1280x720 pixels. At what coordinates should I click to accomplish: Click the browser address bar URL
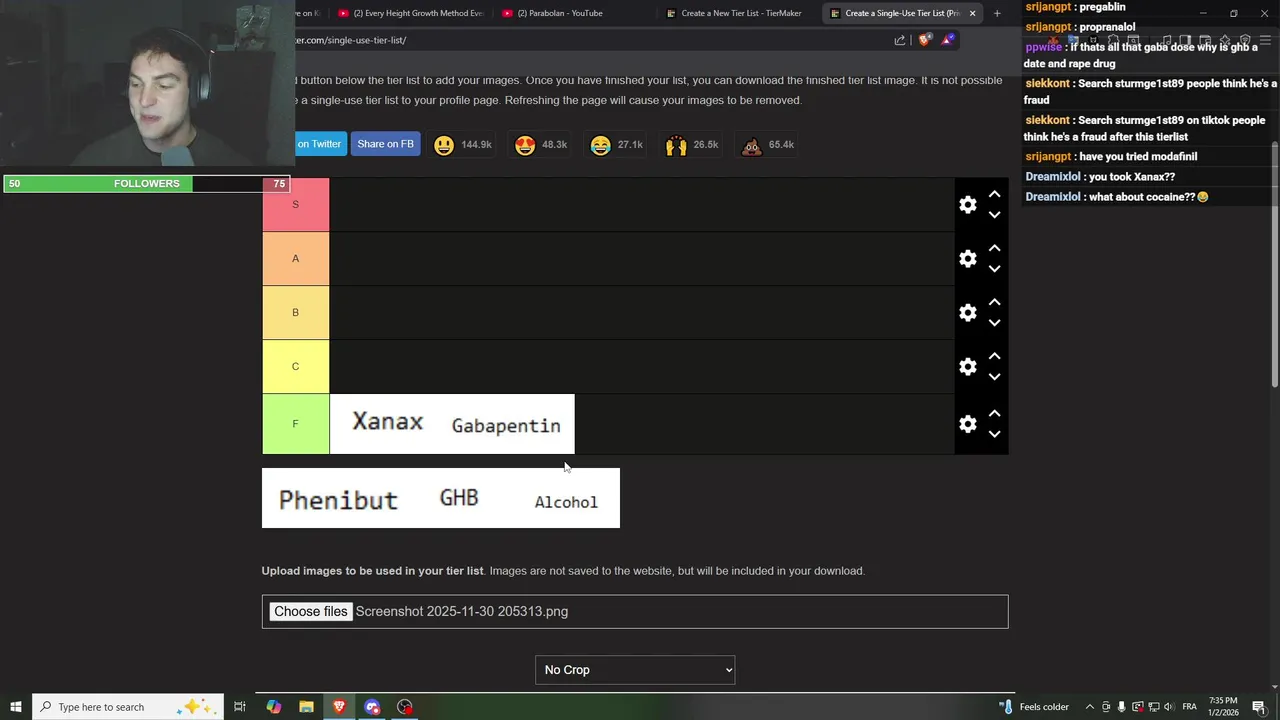tap(351, 40)
